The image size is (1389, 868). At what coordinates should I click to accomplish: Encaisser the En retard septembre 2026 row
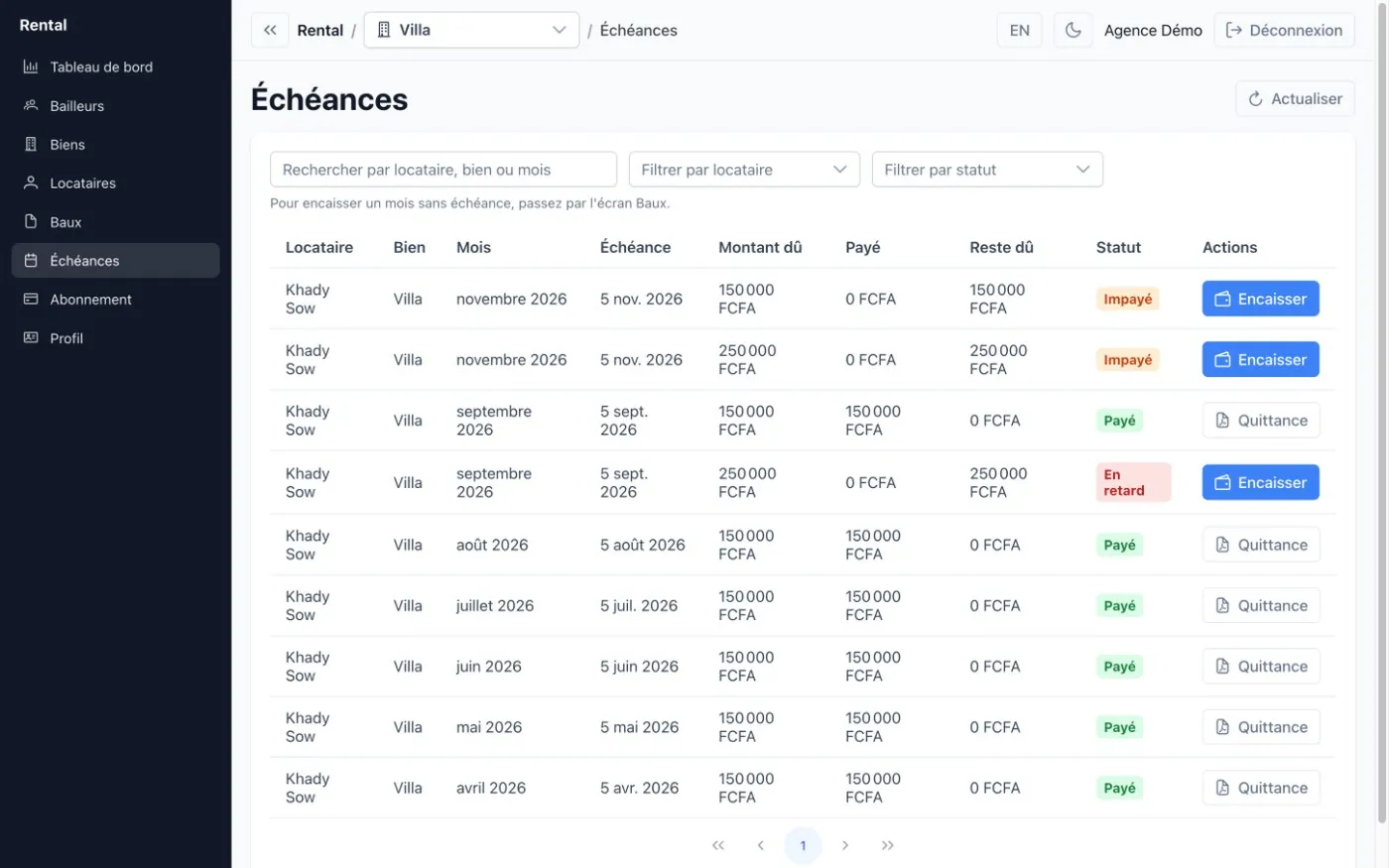coord(1260,482)
